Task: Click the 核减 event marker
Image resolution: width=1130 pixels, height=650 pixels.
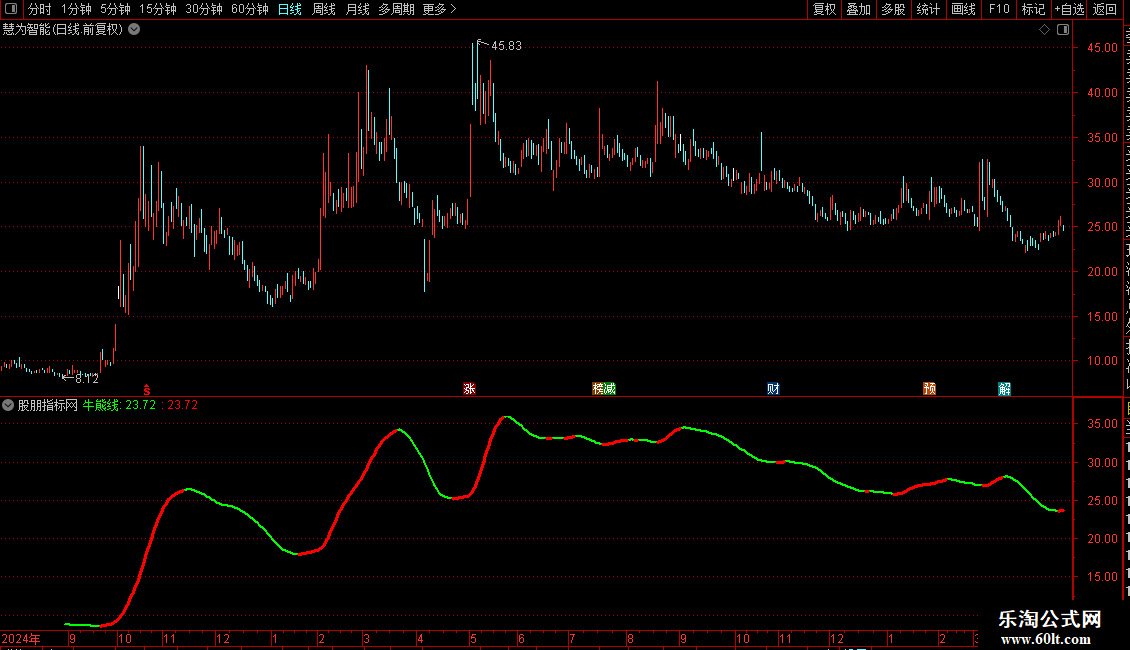Action: coord(604,389)
